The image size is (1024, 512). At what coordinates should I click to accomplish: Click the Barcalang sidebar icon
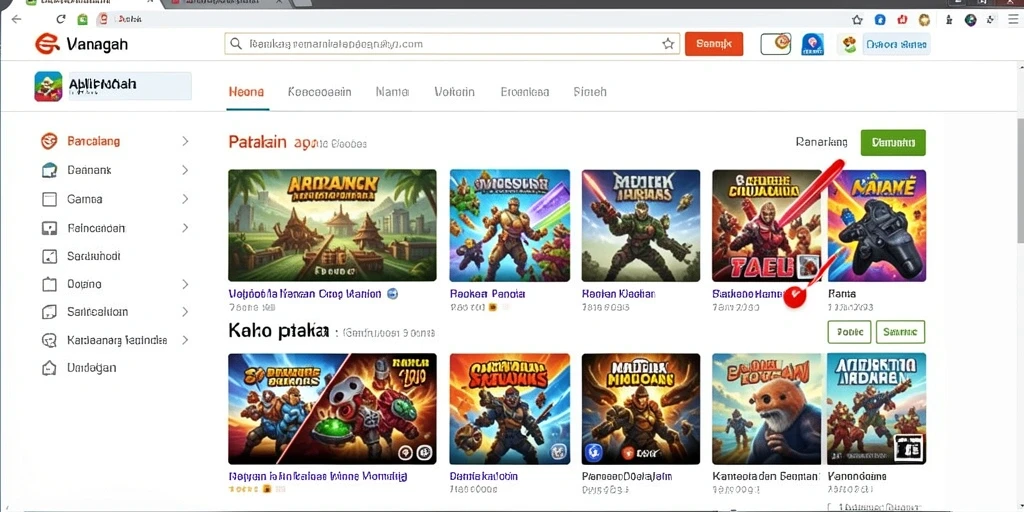(49, 141)
